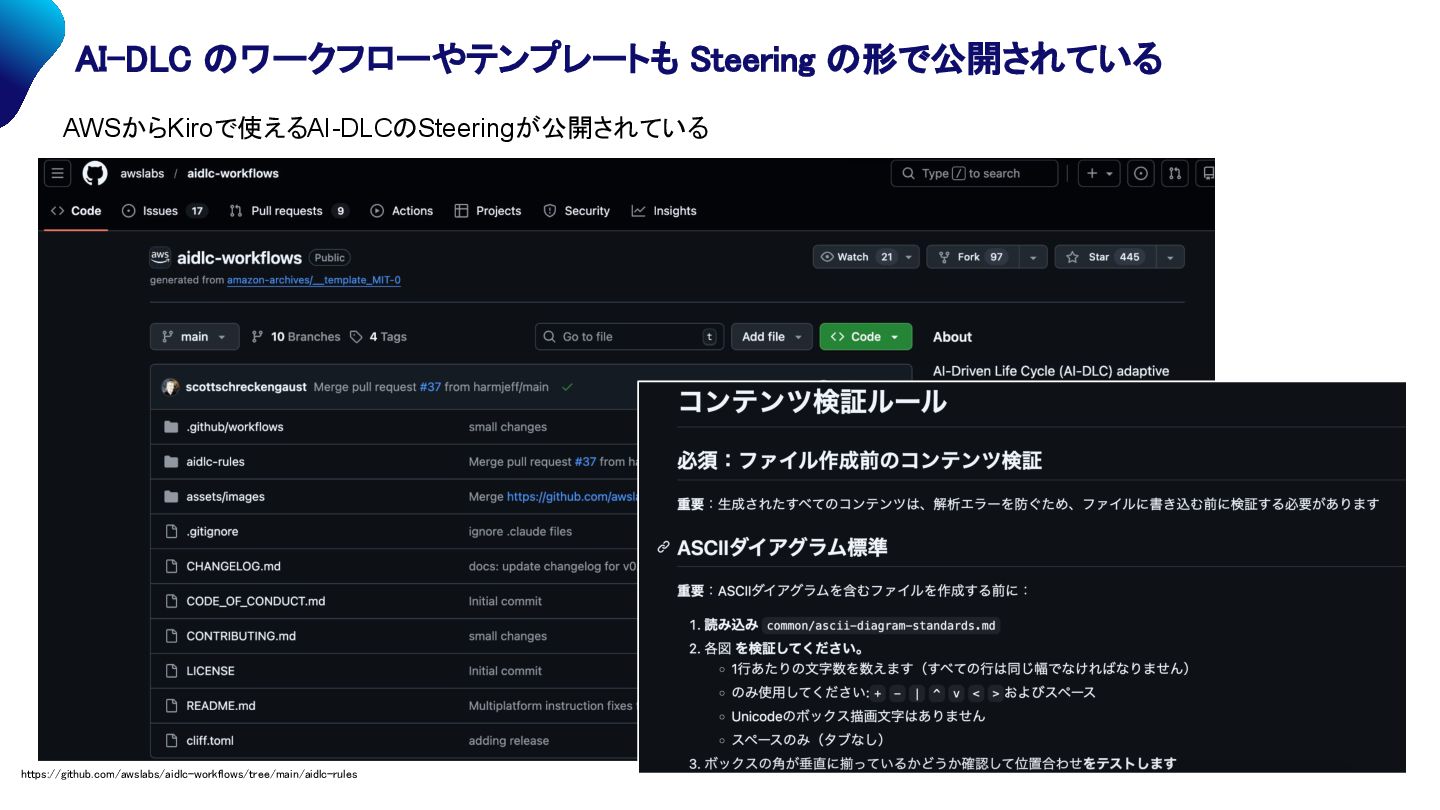Click the anchor link icon beside ASCIIダイアグラム標準
1440x810 pixels.
[x=663, y=548]
